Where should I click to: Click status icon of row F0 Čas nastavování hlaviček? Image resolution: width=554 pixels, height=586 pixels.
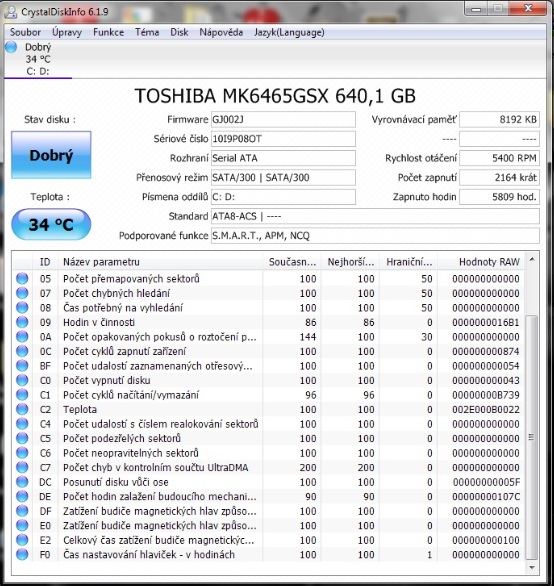[x=22, y=555]
